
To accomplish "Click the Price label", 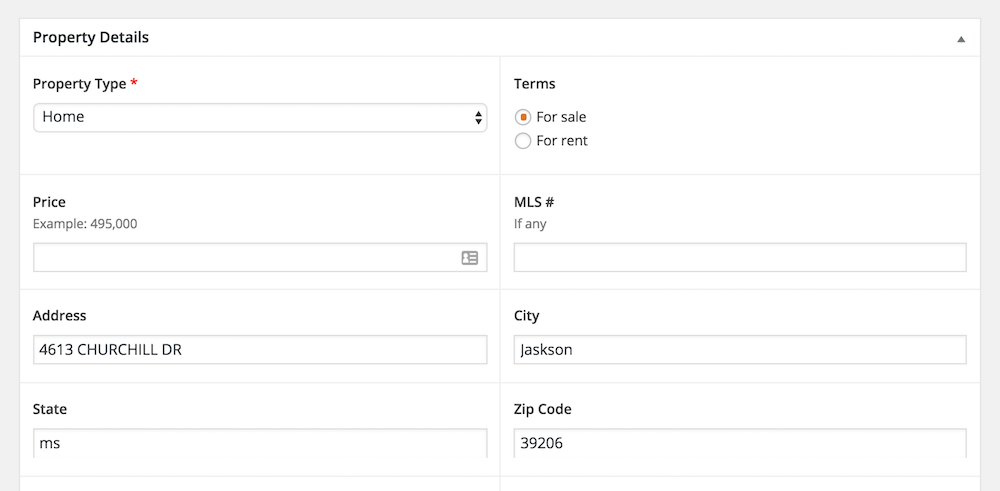I will tap(49, 202).
